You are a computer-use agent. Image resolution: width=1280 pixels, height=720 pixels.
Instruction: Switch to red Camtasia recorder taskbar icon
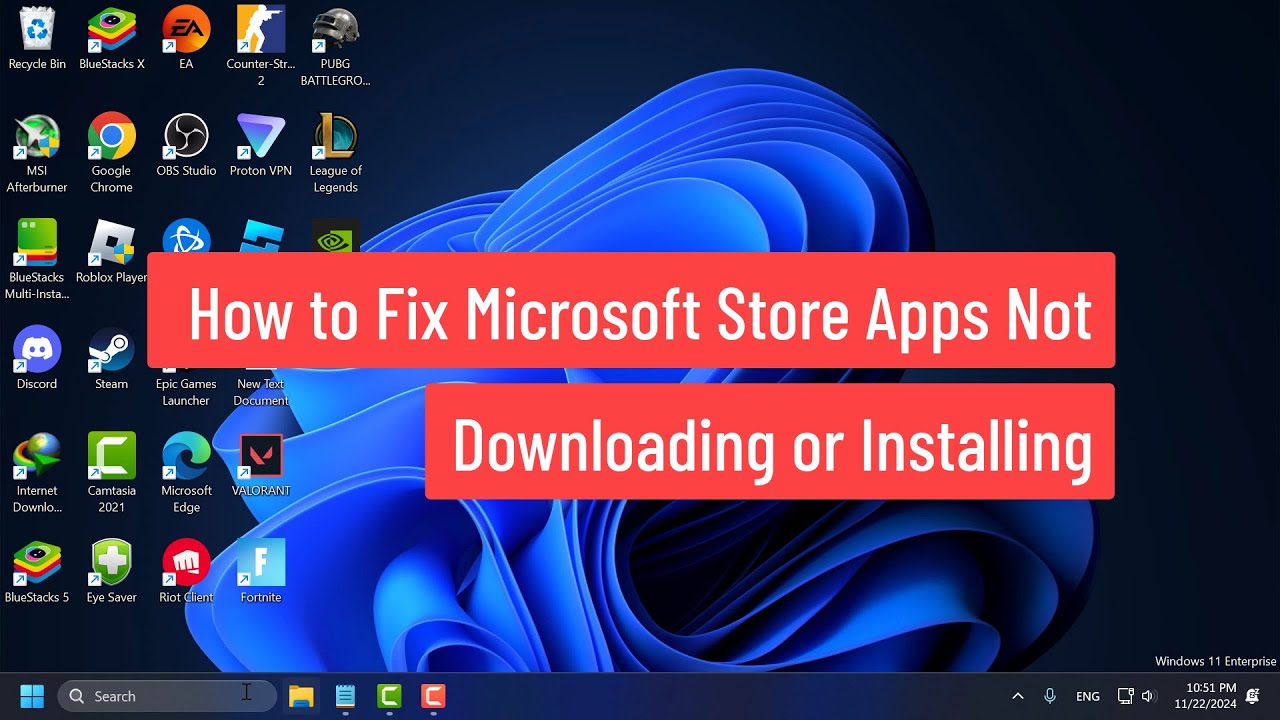click(x=433, y=696)
